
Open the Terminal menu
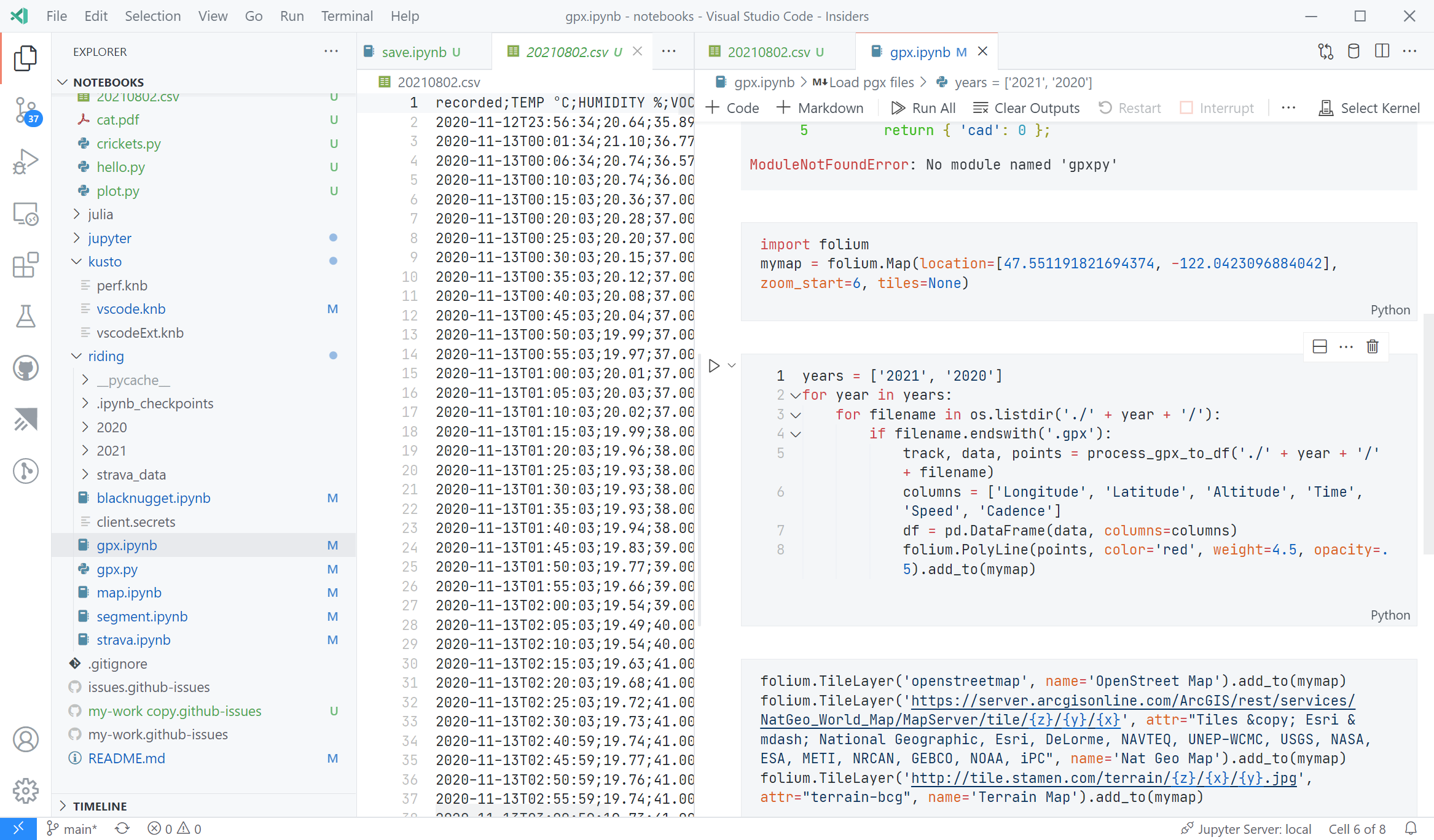click(347, 16)
